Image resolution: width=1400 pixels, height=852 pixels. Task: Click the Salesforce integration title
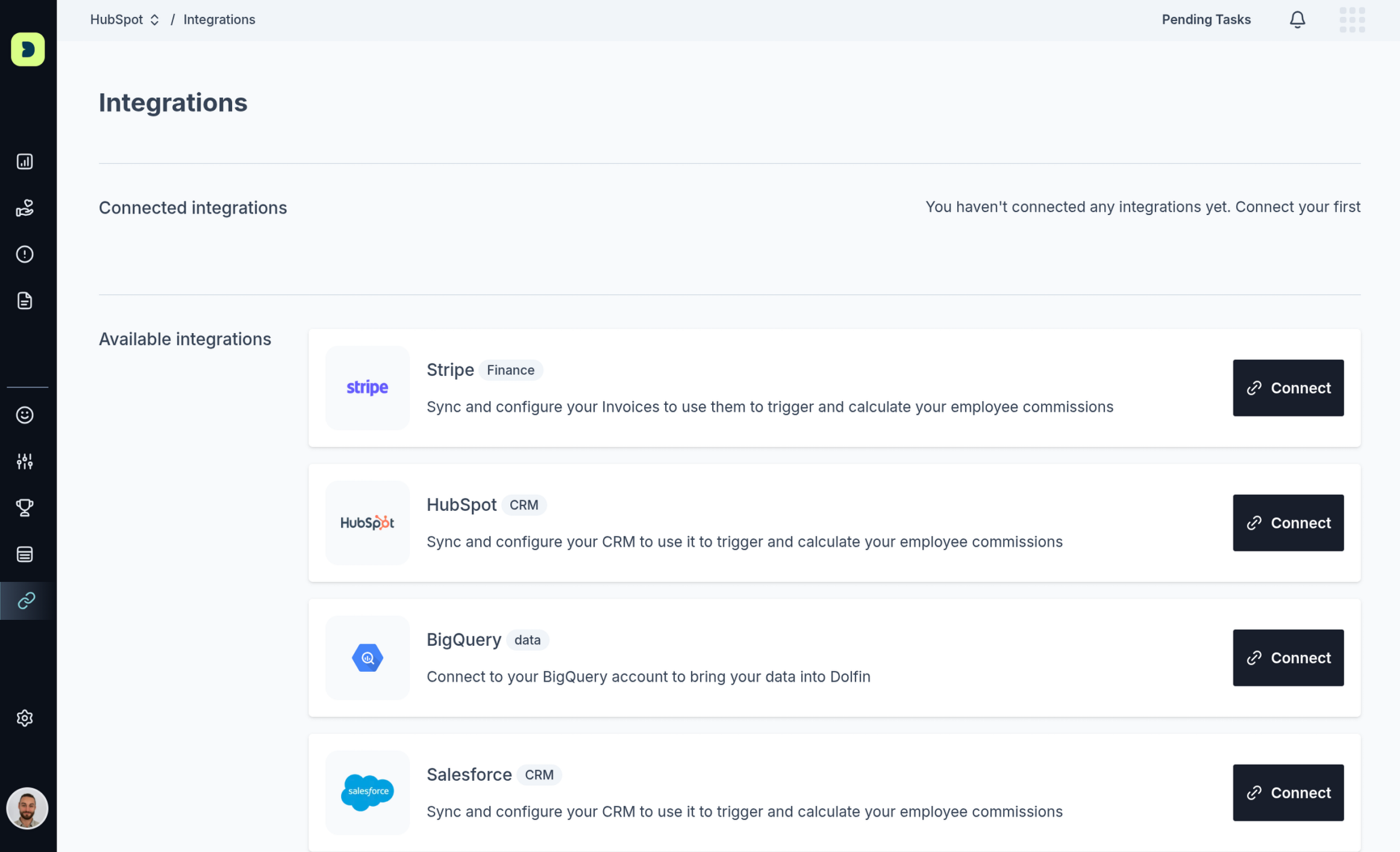tap(469, 775)
